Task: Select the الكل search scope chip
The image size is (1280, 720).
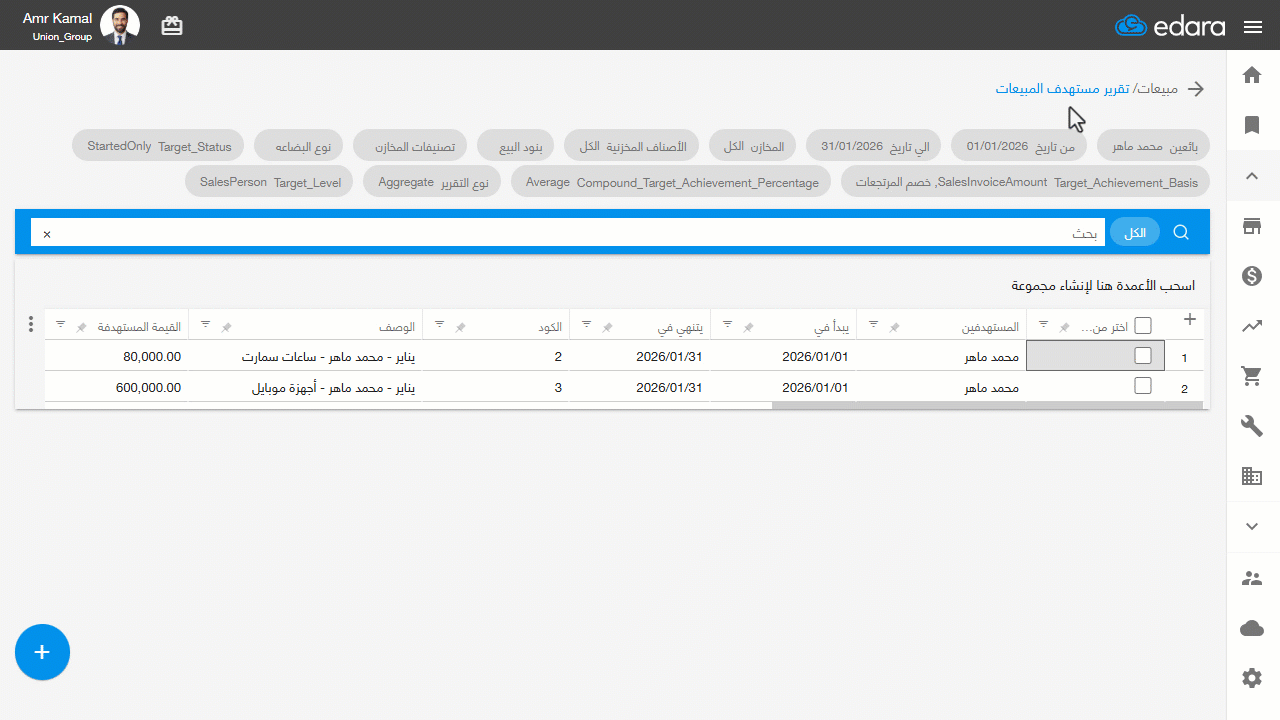Action: click(x=1135, y=232)
